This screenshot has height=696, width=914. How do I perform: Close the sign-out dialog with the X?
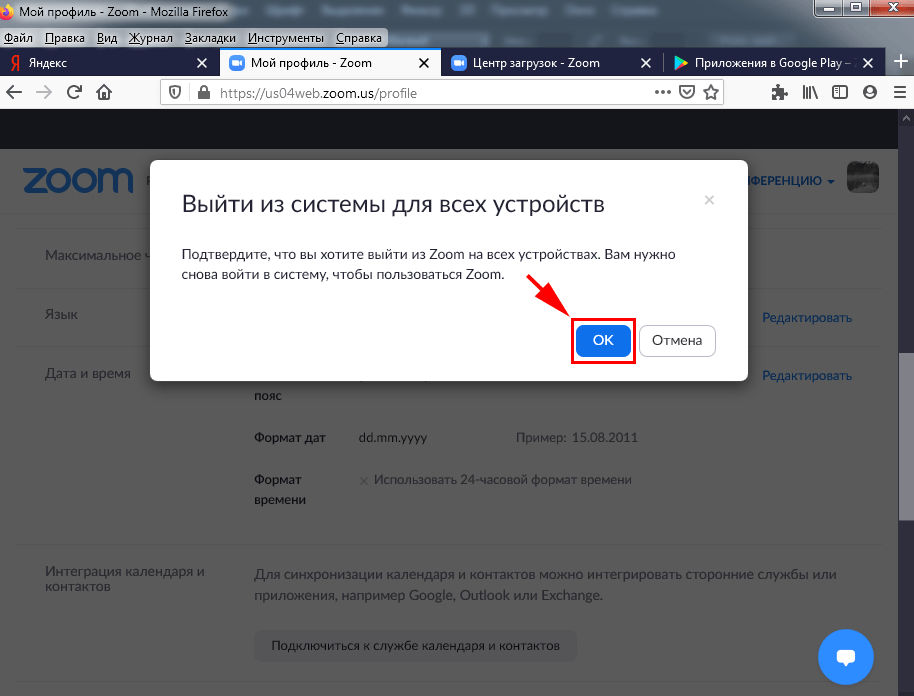point(709,200)
